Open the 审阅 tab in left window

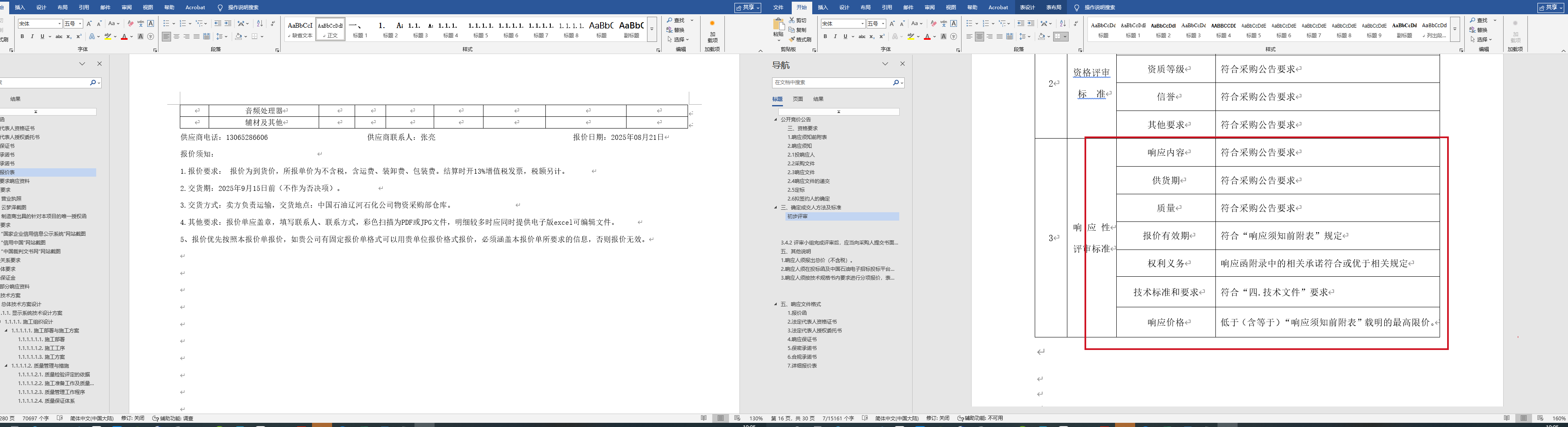pyautogui.click(x=127, y=7)
